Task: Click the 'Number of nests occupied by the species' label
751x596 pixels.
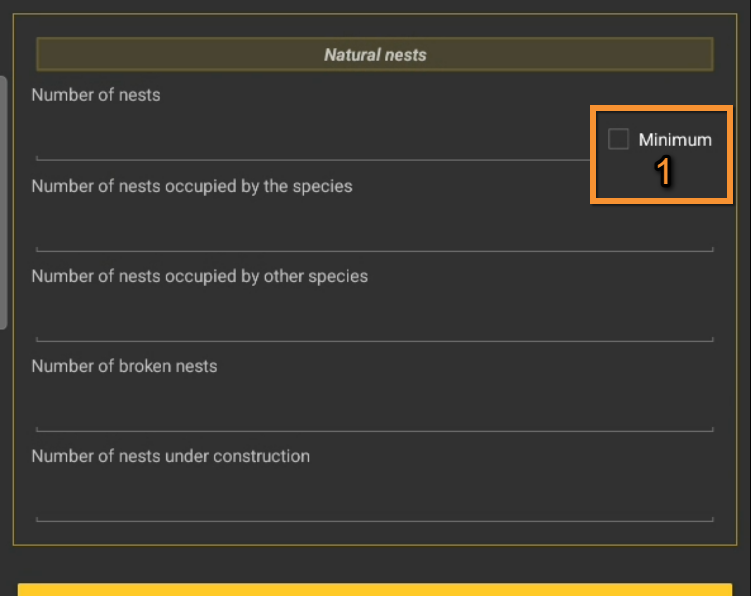Action: (x=192, y=186)
